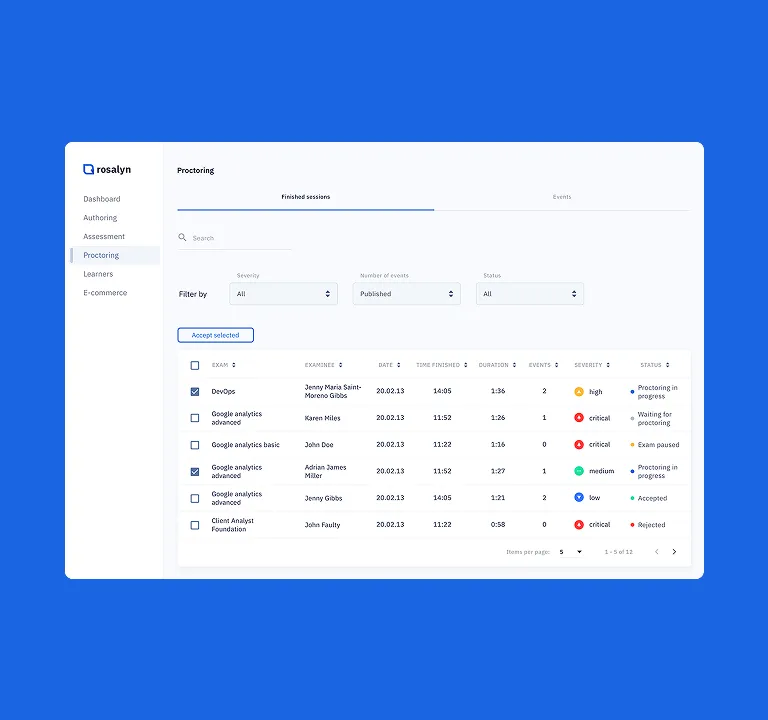
Task: Uncheck the DevOps row checkbox
Action: pyautogui.click(x=195, y=391)
